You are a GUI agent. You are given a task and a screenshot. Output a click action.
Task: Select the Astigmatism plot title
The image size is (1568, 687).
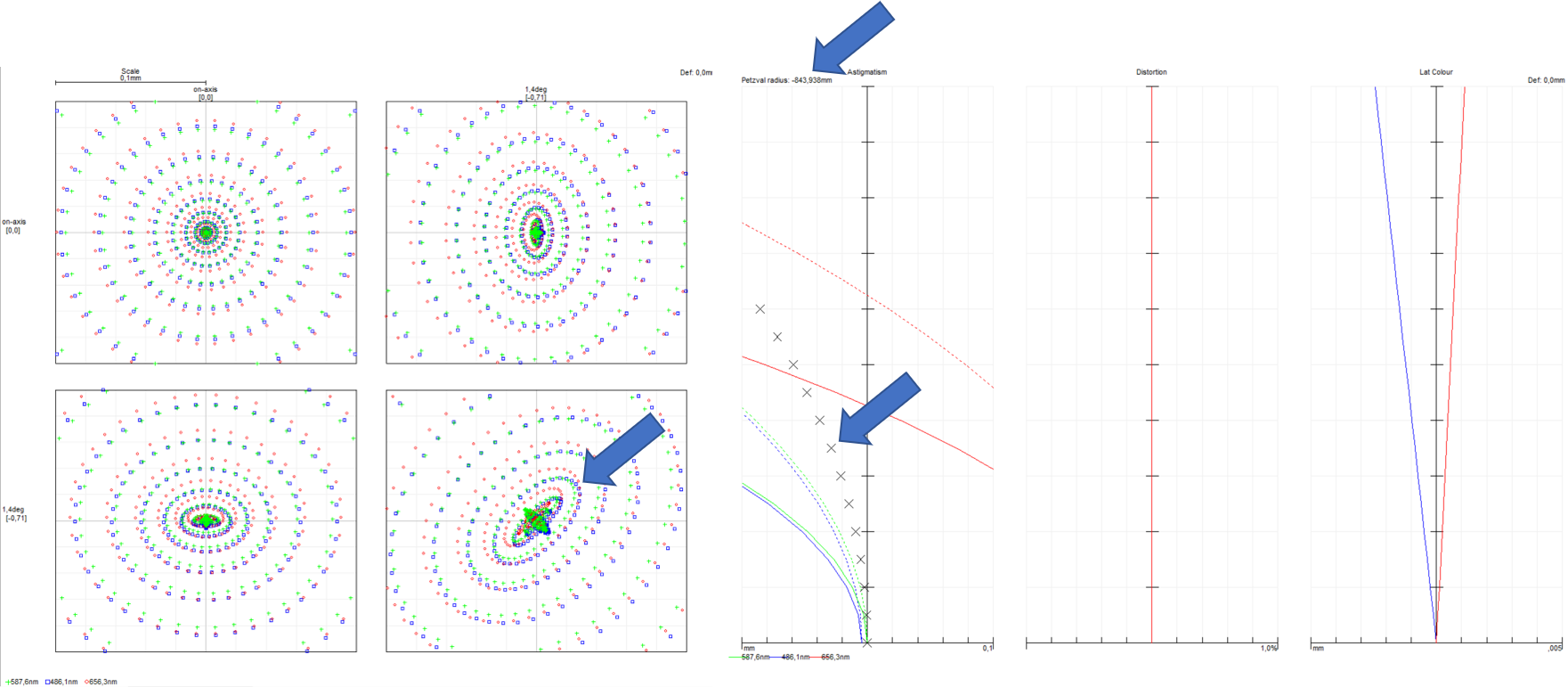tap(866, 72)
